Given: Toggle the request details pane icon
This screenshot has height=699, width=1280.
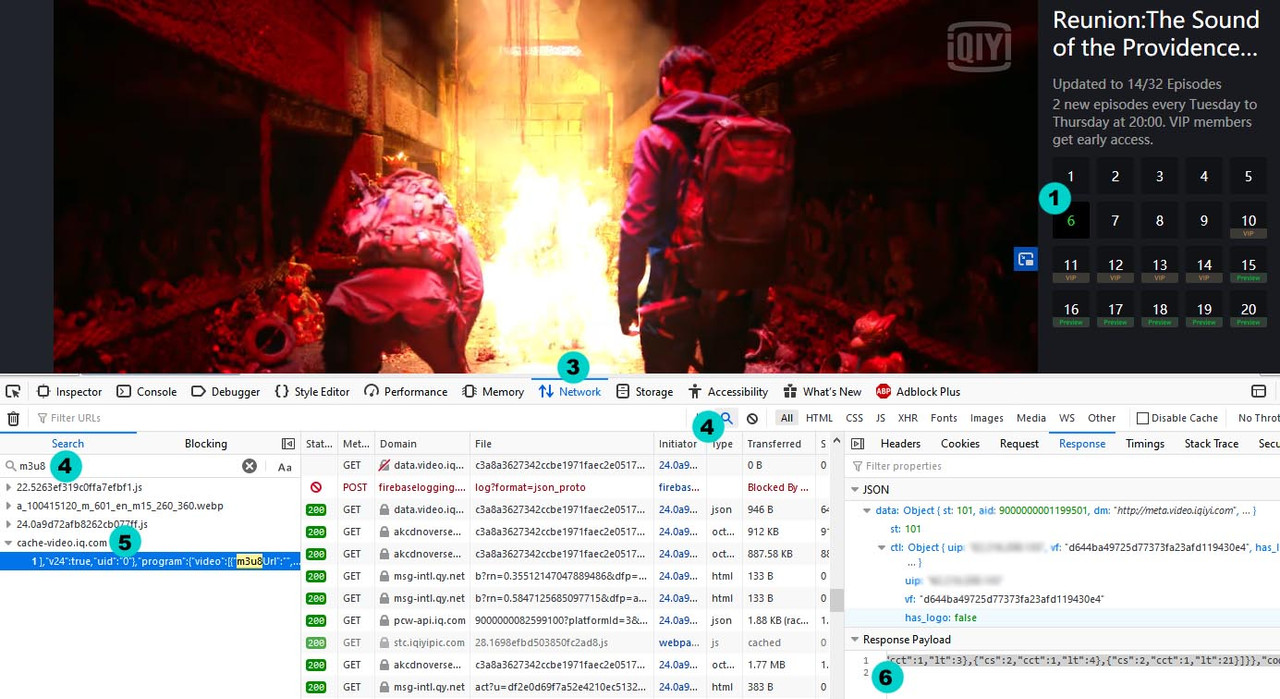Looking at the screenshot, I should [857, 444].
